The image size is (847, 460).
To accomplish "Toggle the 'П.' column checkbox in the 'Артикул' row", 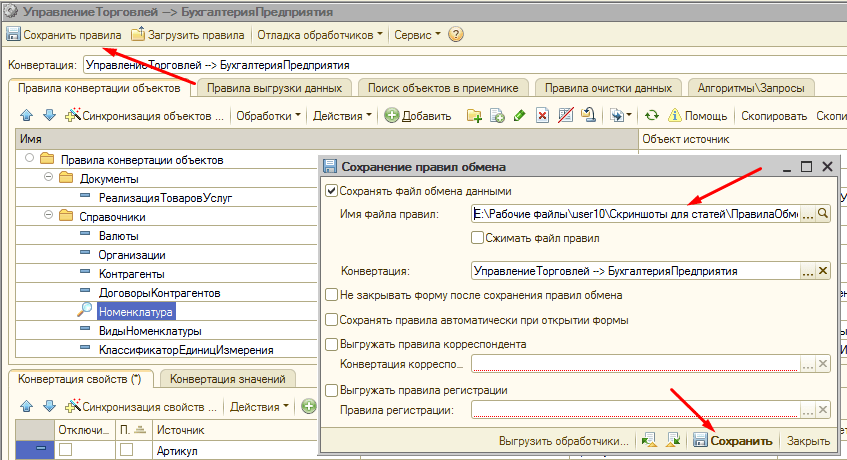I will click(x=126, y=449).
